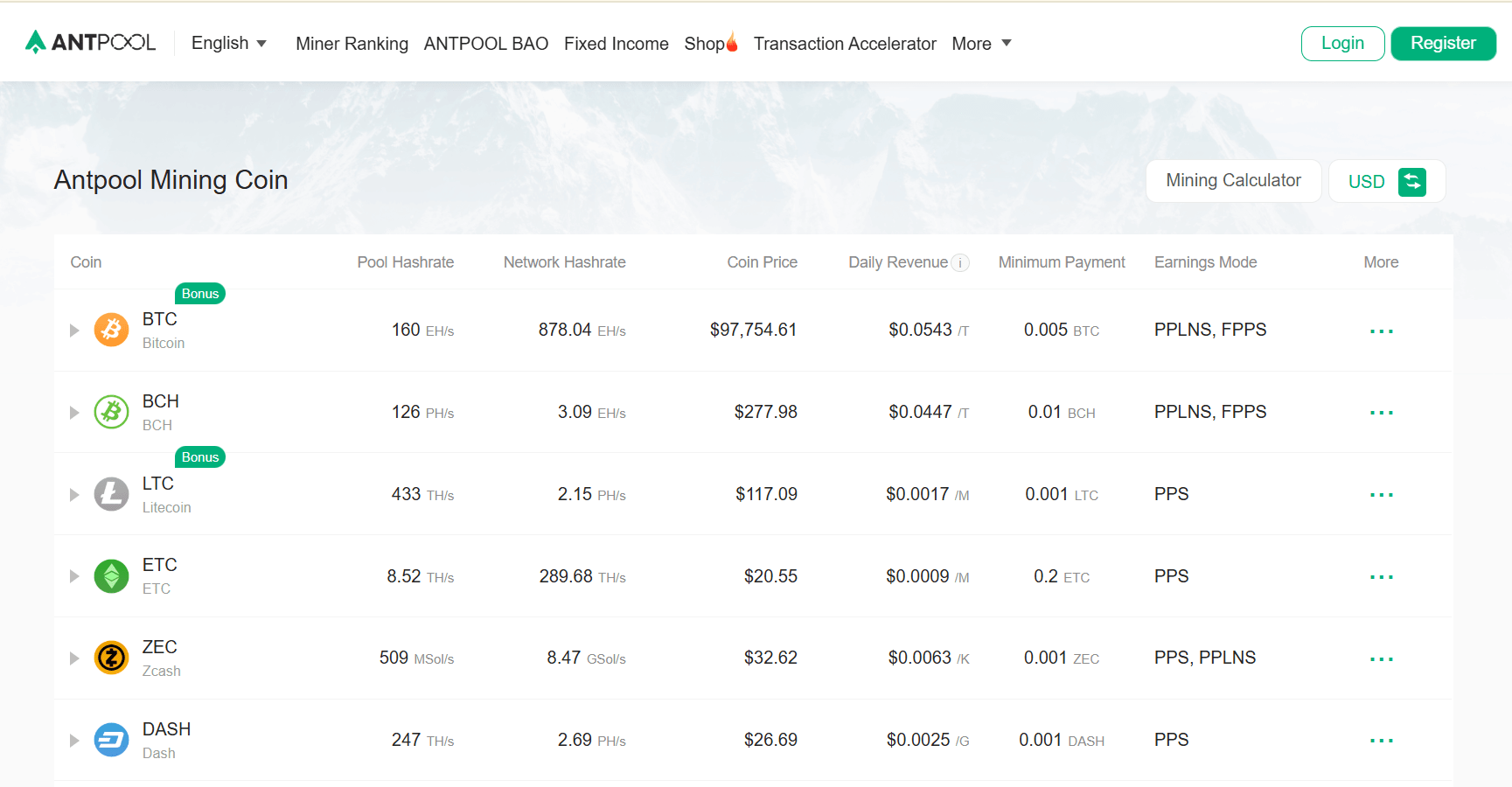Click the Pool Hashrate column header
1512x787 pixels.
click(x=406, y=262)
